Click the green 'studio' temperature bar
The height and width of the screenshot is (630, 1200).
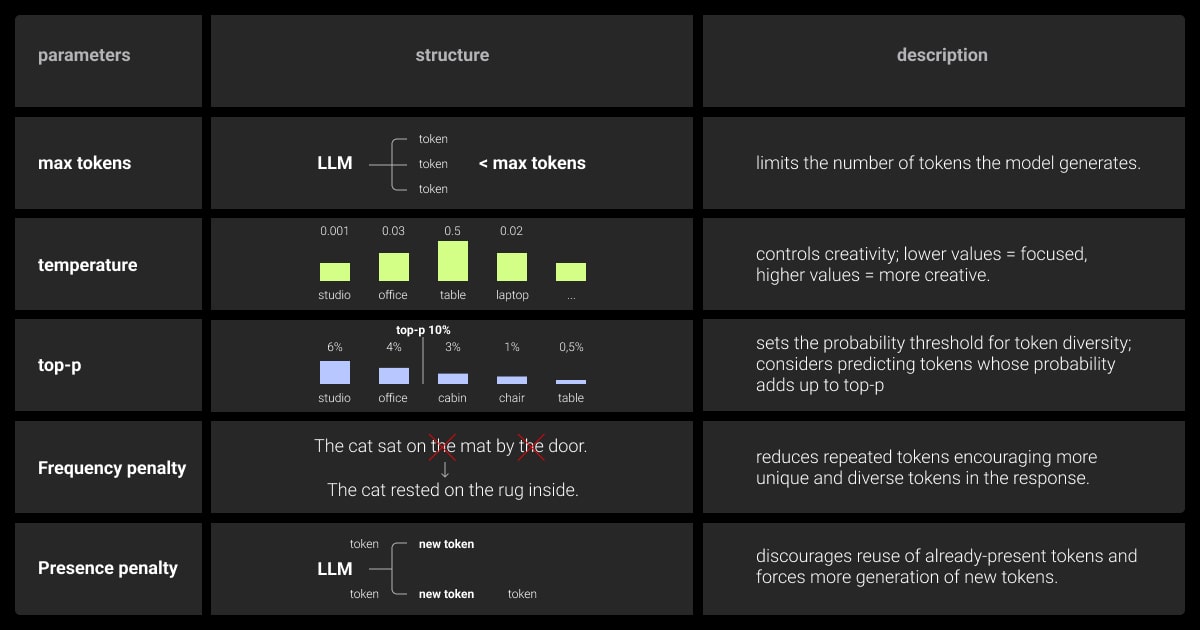coord(335,272)
